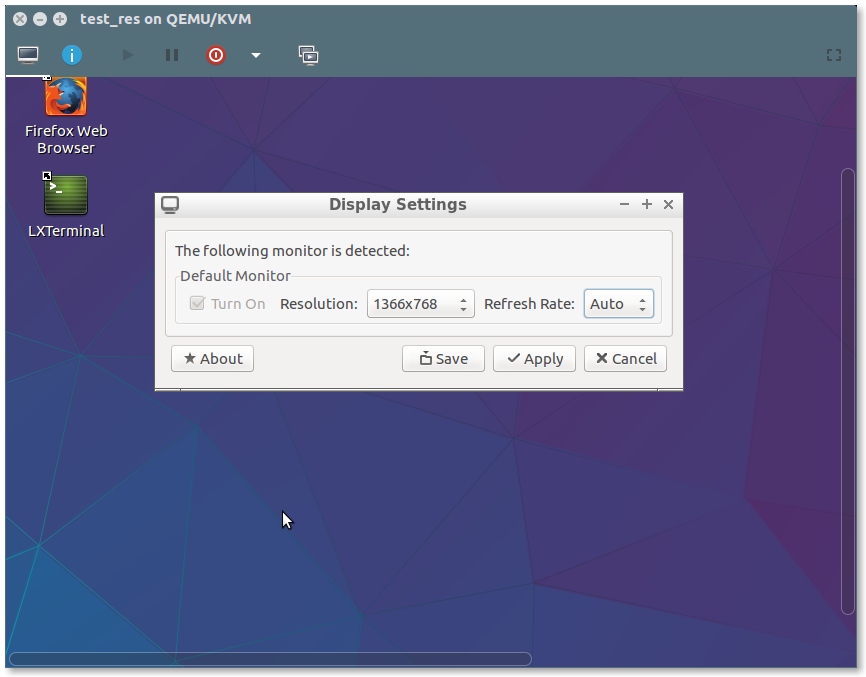Screen dimensions: 866x677
Task: Click the horizontal scrollbar of VM viewer
Action: pyautogui.click(x=270, y=659)
